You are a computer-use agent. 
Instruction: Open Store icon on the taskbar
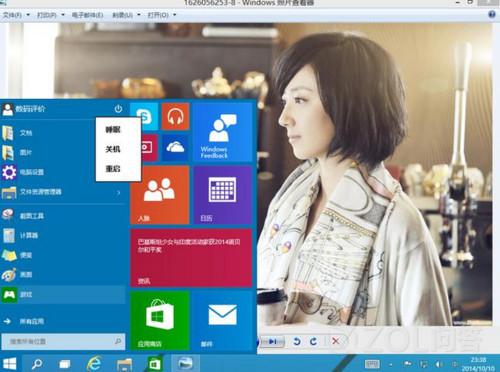(x=155, y=364)
